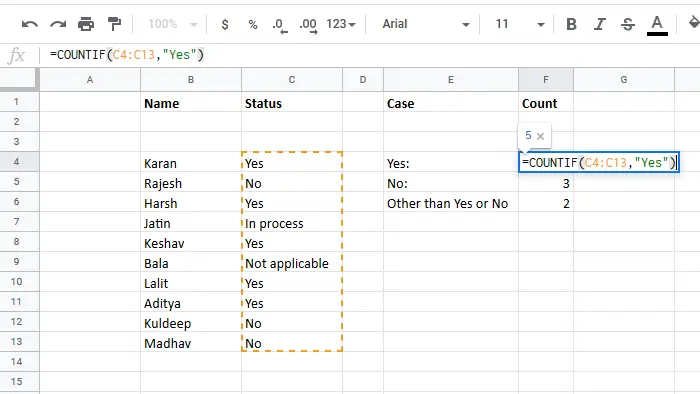Toggle Strikethrough formatting
The image size is (700, 394).
click(x=628, y=24)
